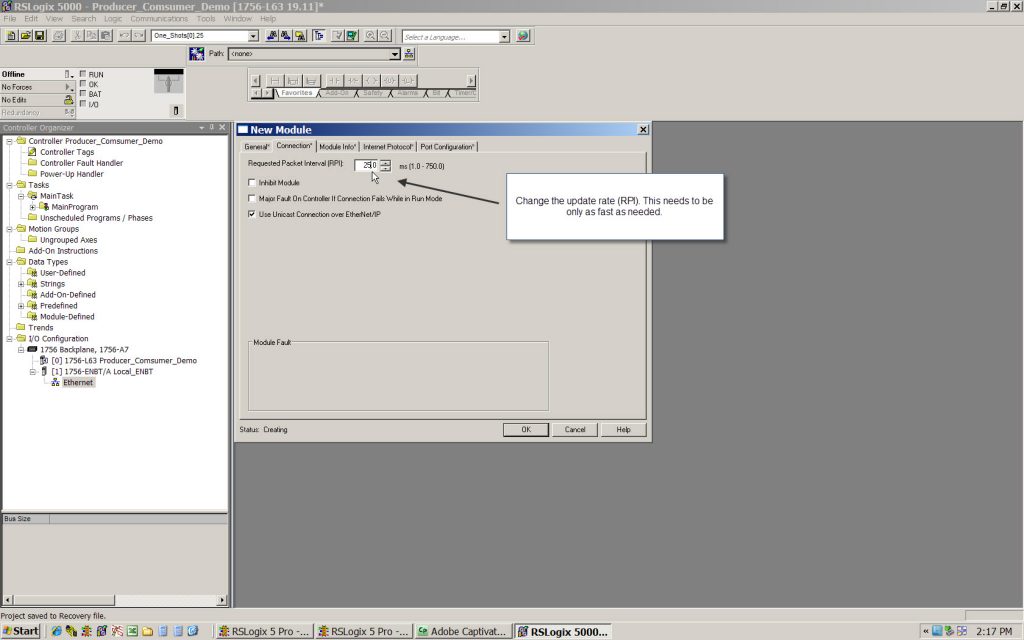Collapse the Motion Groups folder
This screenshot has height=640, width=1024.
(10, 229)
